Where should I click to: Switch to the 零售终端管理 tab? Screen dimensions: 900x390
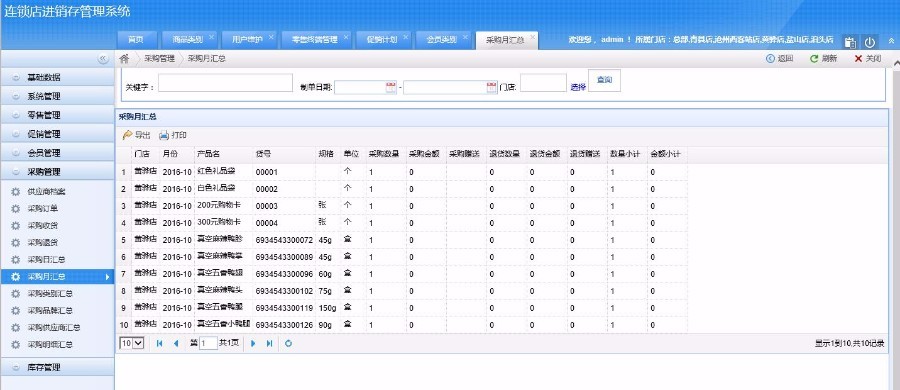pyautogui.click(x=315, y=40)
